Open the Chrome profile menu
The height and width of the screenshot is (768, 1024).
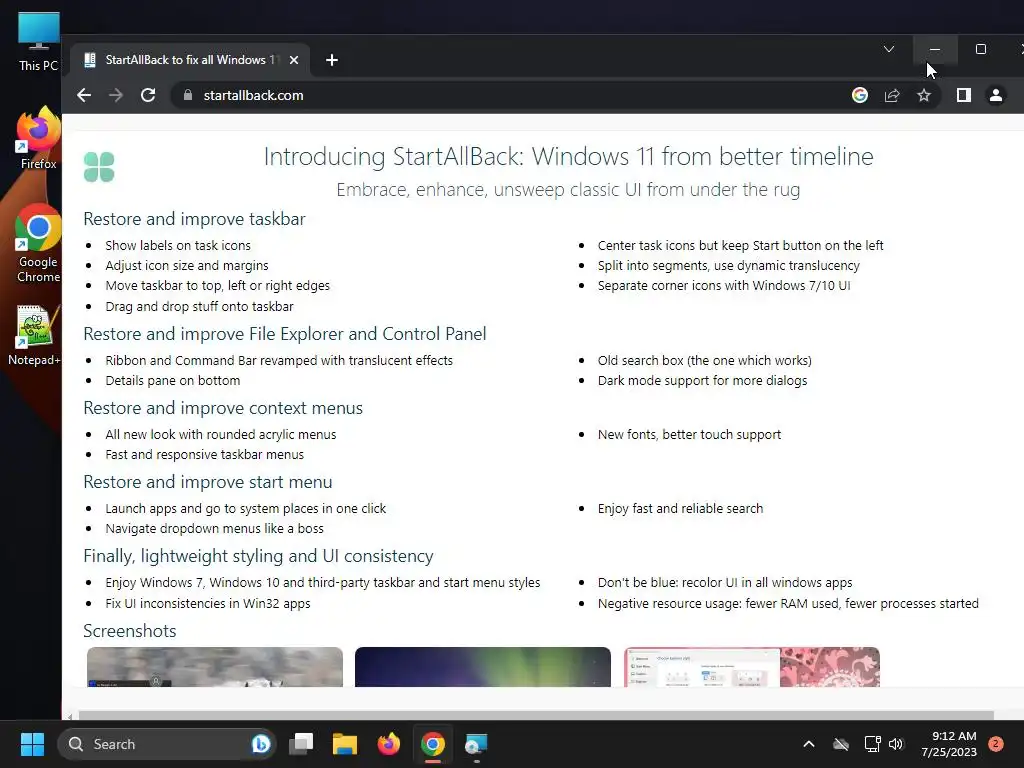tap(995, 95)
